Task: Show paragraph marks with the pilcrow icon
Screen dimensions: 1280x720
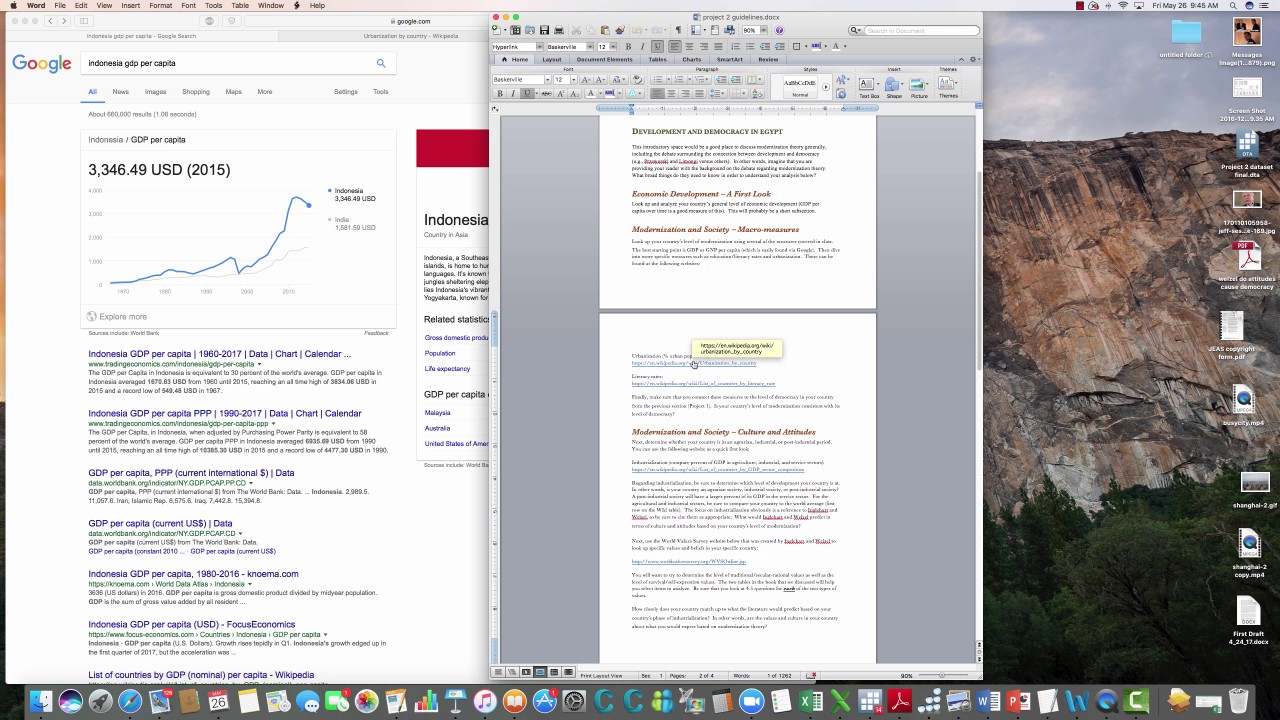Action: coord(678,30)
